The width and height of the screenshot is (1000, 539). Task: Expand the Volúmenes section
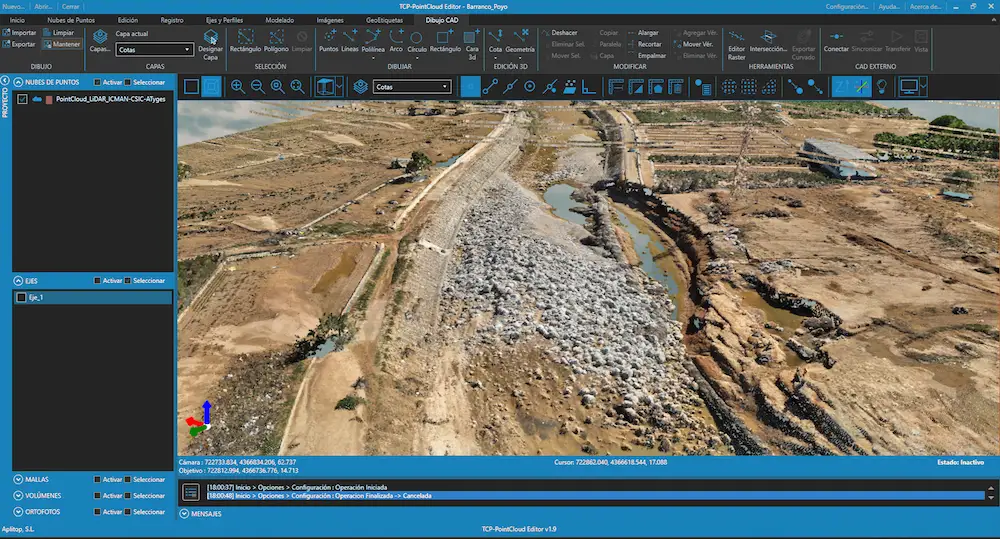point(18,496)
